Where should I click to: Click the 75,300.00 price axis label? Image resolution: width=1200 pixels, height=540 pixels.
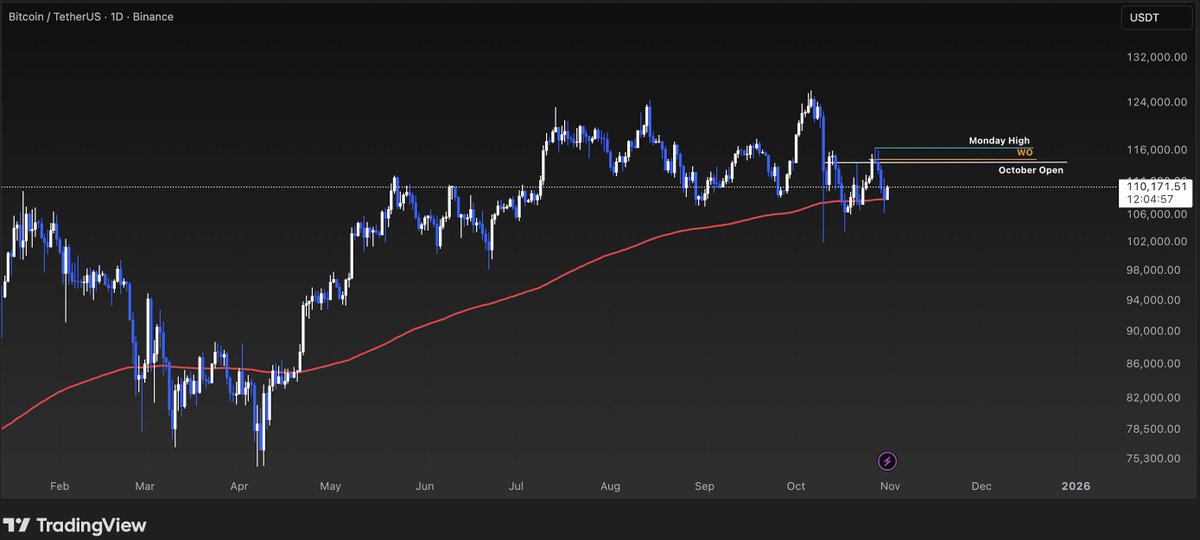click(x=1156, y=459)
